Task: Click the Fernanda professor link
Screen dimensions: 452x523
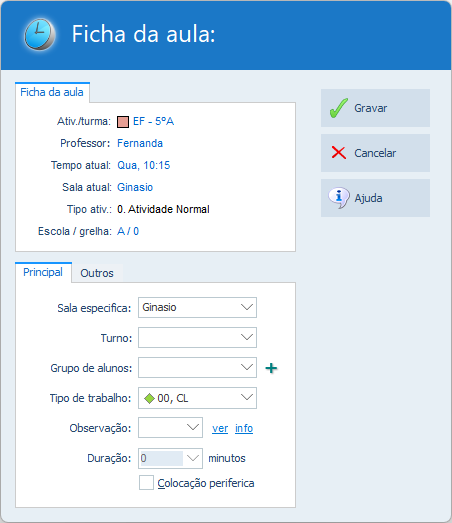Action: pyautogui.click(x=140, y=143)
